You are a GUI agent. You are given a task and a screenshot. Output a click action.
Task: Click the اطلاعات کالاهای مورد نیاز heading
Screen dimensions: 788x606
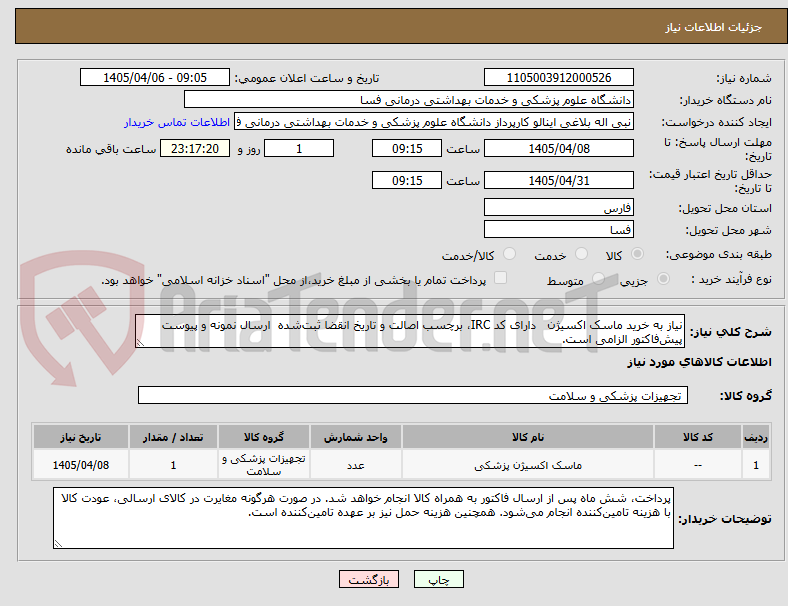point(699,362)
